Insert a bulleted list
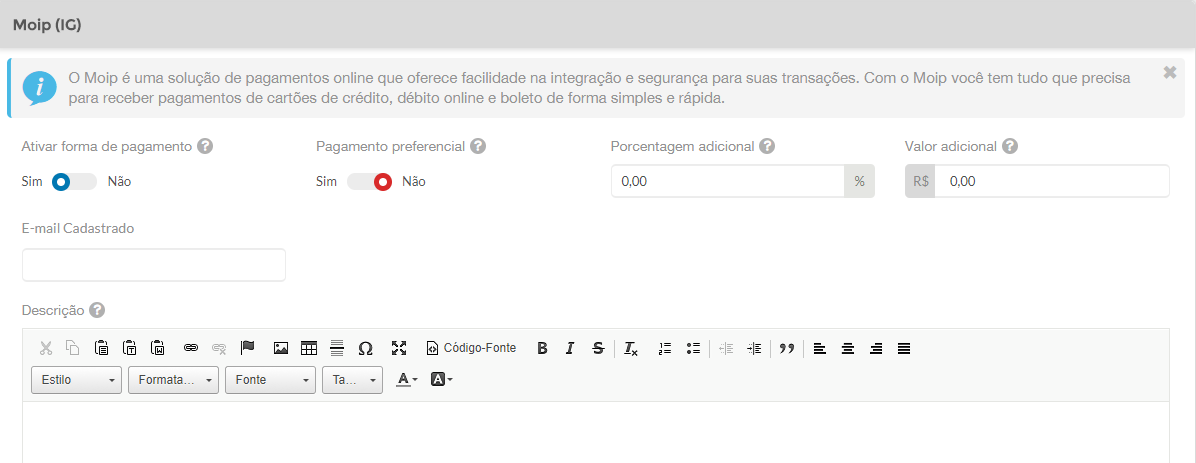The width and height of the screenshot is (1196, 463). 693,349
